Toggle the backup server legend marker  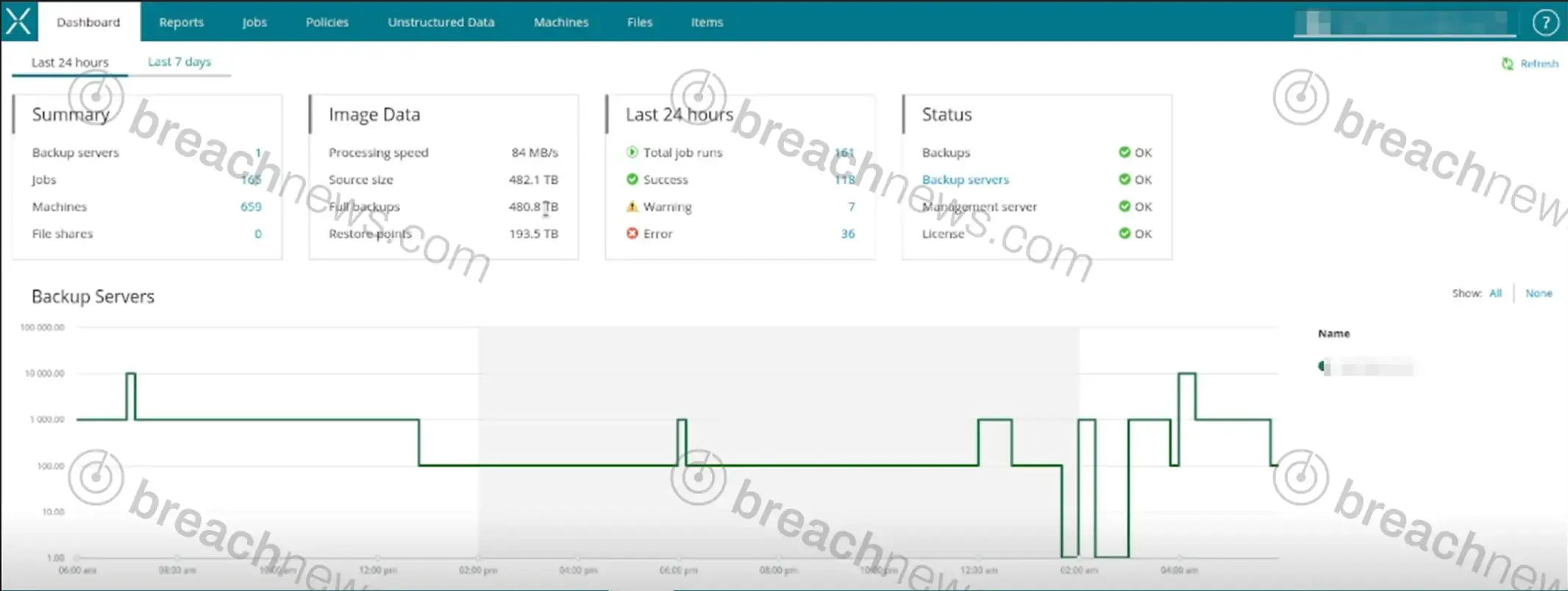tap(1324, 367)
